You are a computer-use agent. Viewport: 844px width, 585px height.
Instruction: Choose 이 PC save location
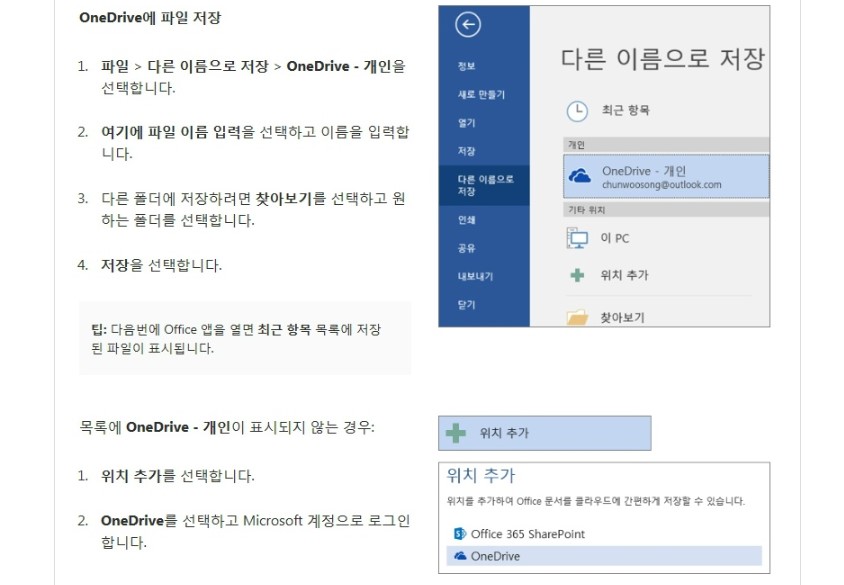click(615, 238)
